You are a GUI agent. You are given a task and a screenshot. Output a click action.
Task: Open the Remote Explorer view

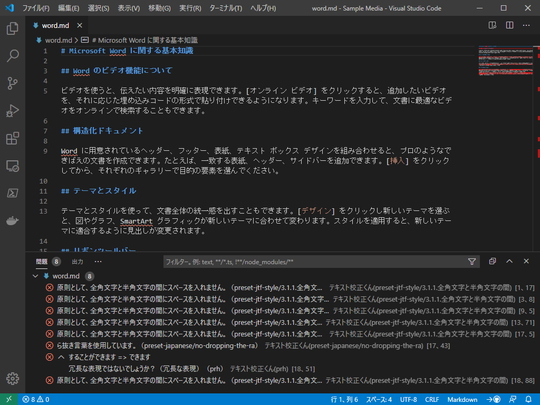pyautogui.click(x=12, y=166)
